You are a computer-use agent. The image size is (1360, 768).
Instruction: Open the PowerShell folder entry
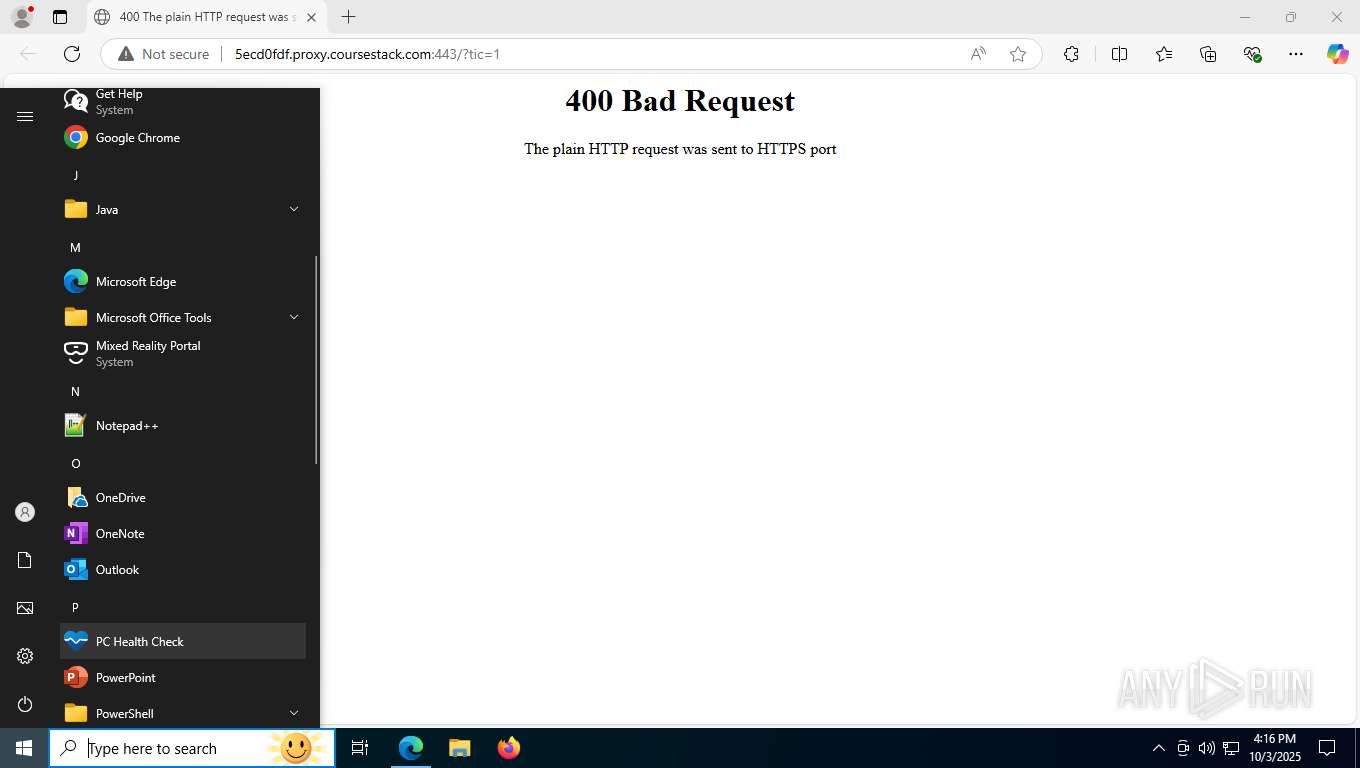tap(183, 712)
